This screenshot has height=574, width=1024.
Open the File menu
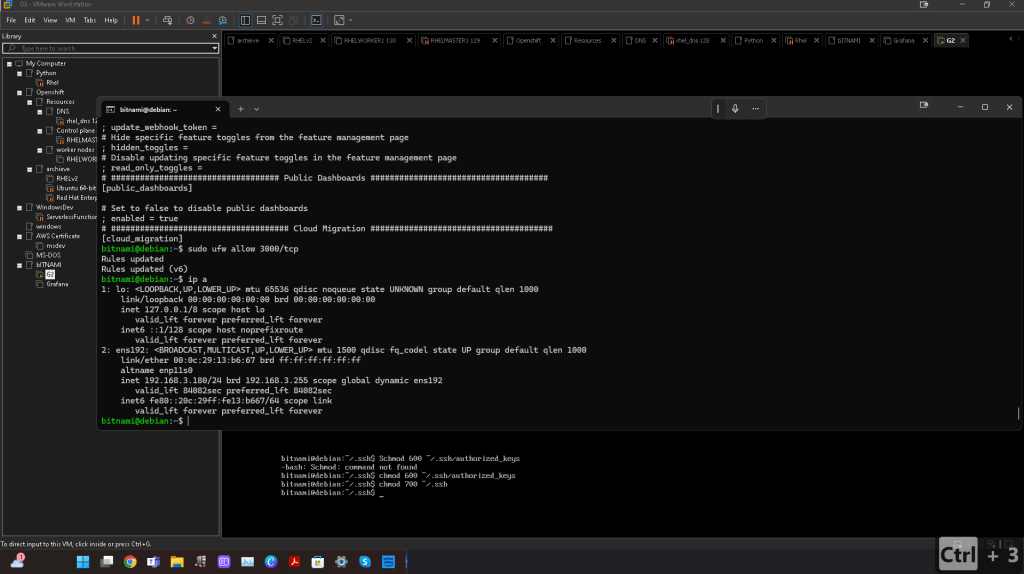pos(11,20)
